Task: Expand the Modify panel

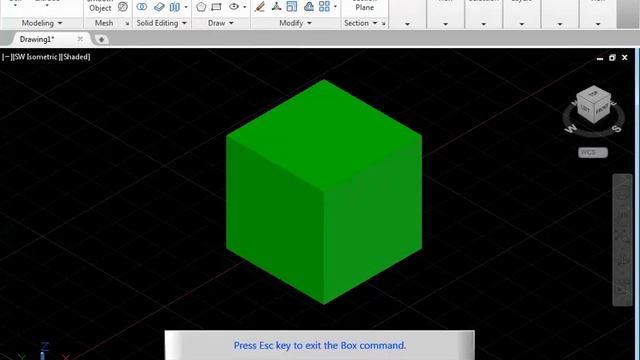Action: [x=296, y=23]
